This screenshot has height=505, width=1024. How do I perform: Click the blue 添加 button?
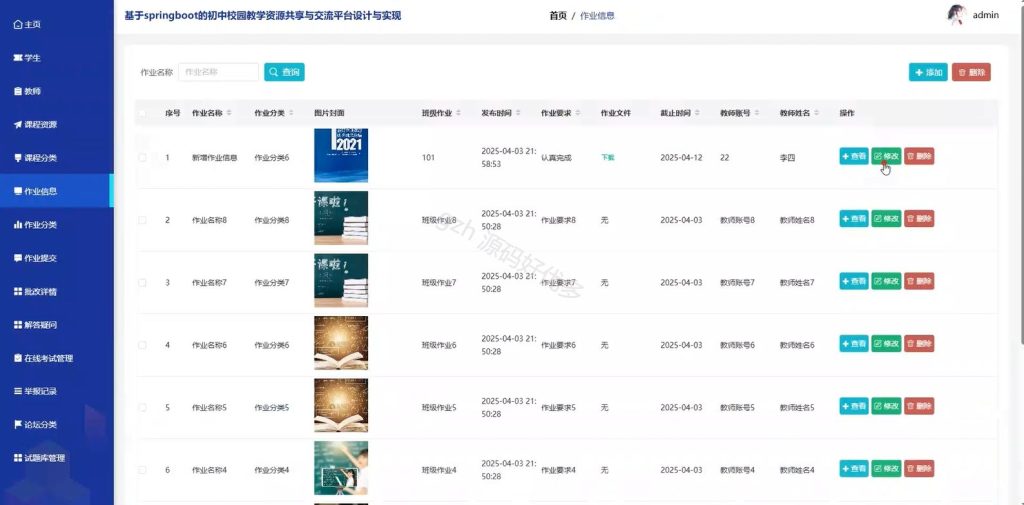pyautogui.click(x=928, y=73)
